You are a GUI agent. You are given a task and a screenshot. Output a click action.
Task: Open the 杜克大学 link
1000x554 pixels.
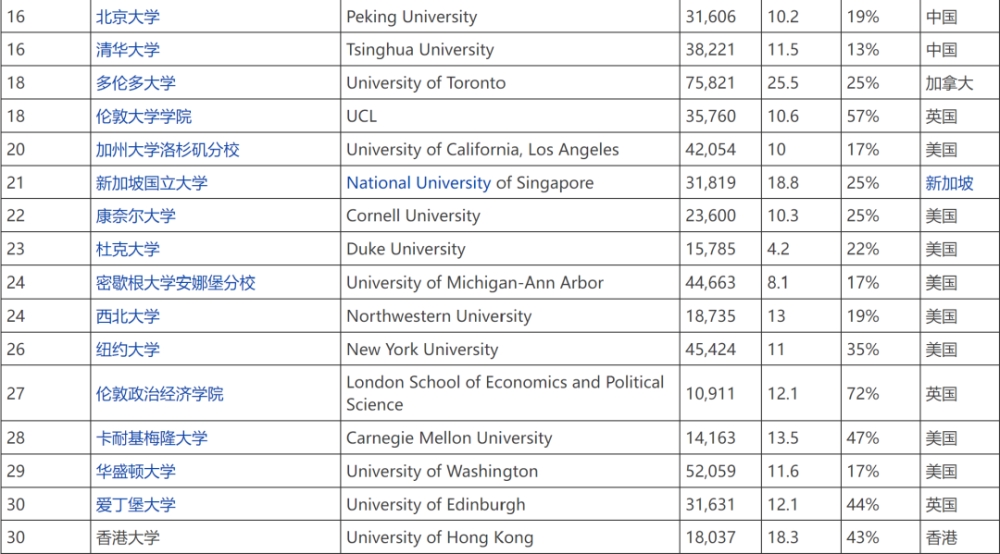tap(128, 249)
